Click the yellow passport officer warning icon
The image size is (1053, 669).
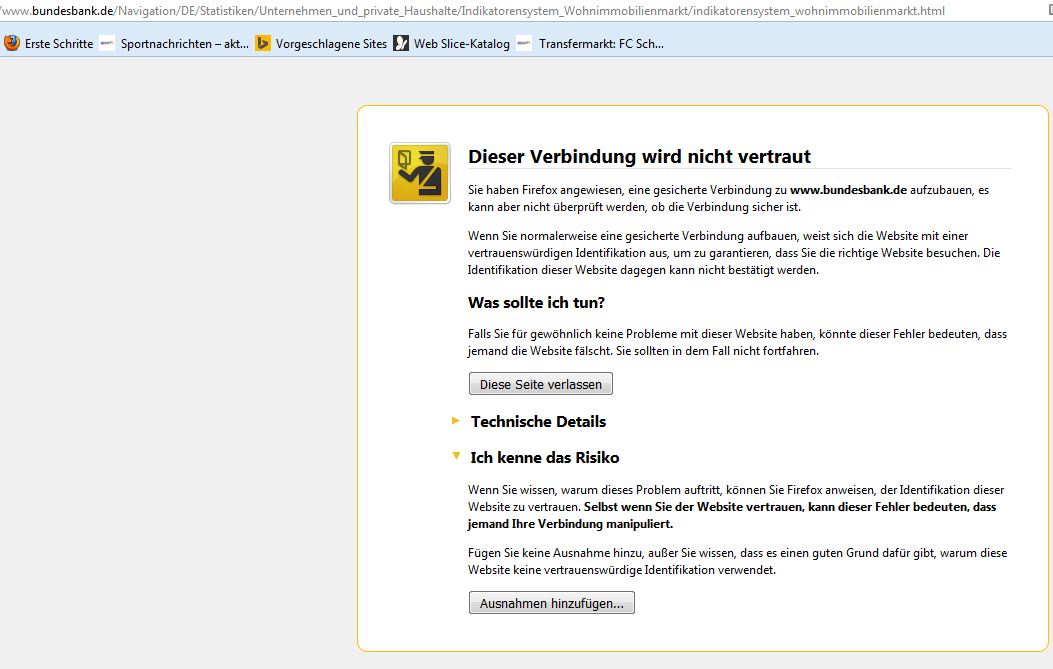[x=420, y=173]
